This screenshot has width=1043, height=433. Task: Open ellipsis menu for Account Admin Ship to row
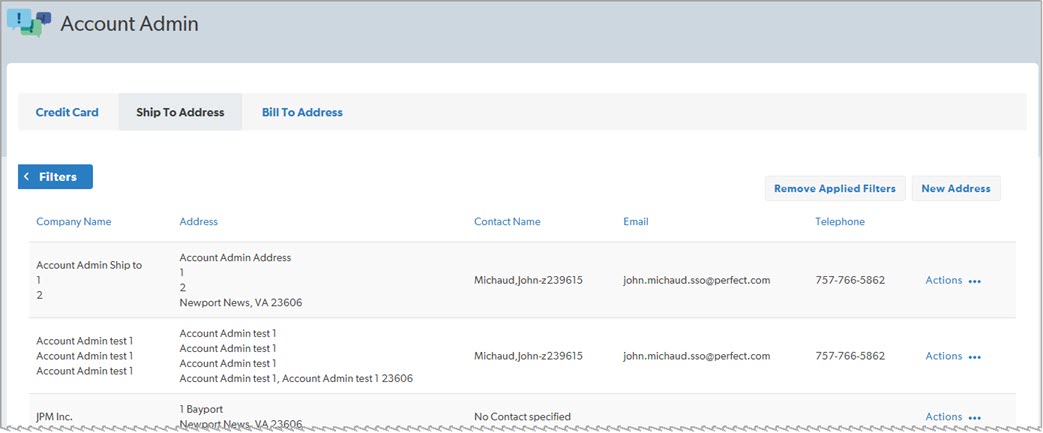coord(974,281)
